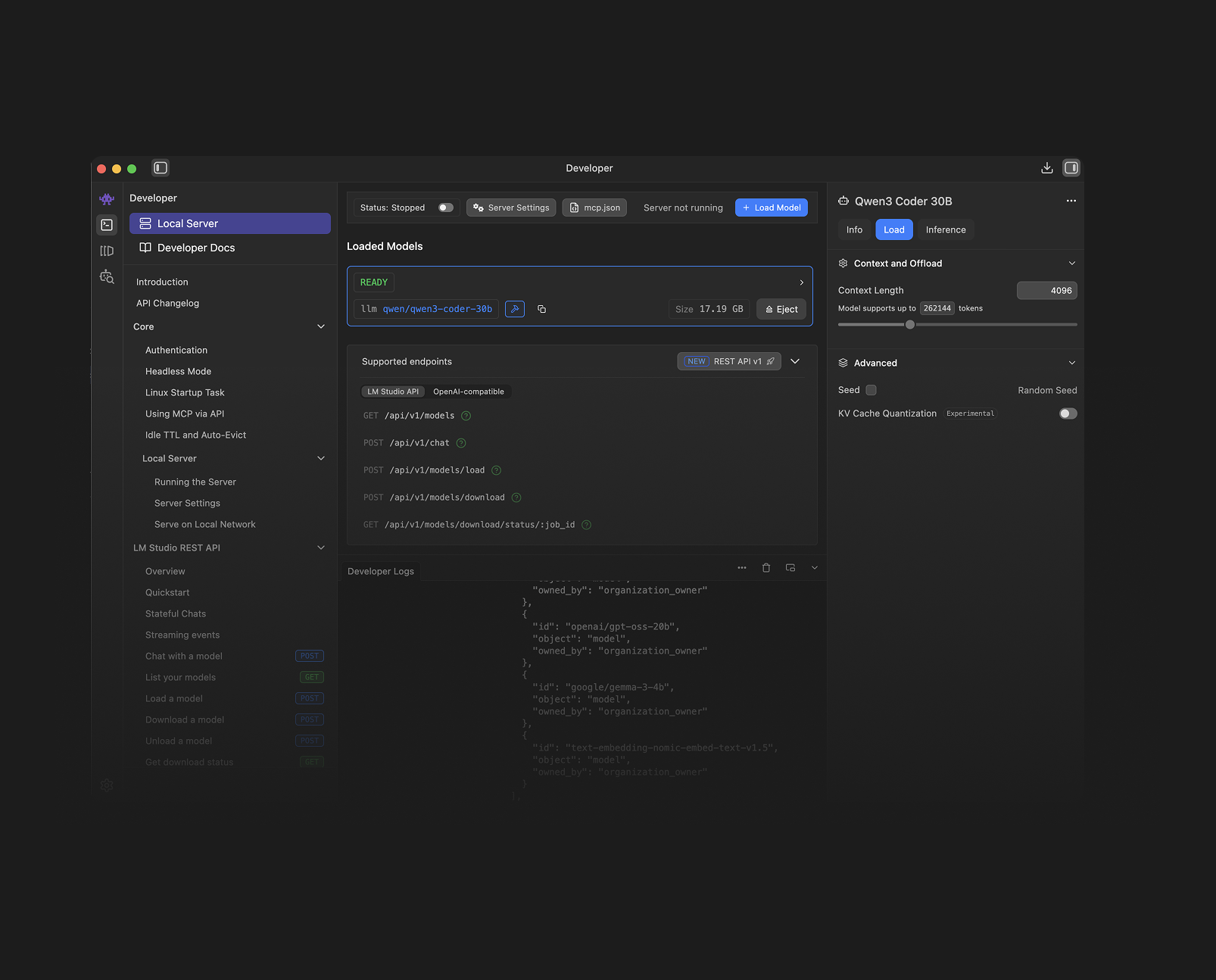
Task: Open the Chat view in the sidebar
Action: click(106, 199)
